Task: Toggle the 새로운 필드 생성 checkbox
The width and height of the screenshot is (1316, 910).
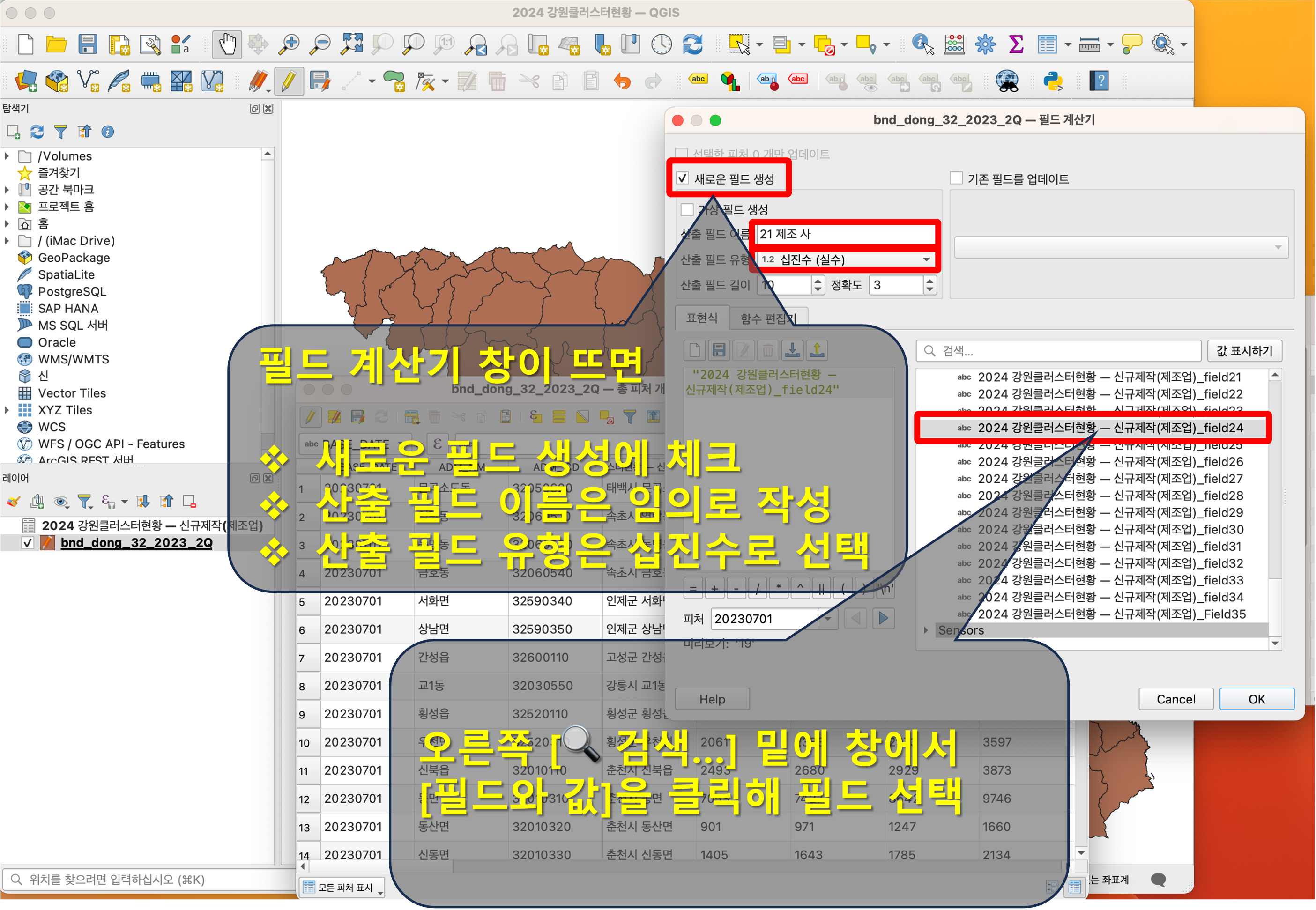Action: pos(683,178)
